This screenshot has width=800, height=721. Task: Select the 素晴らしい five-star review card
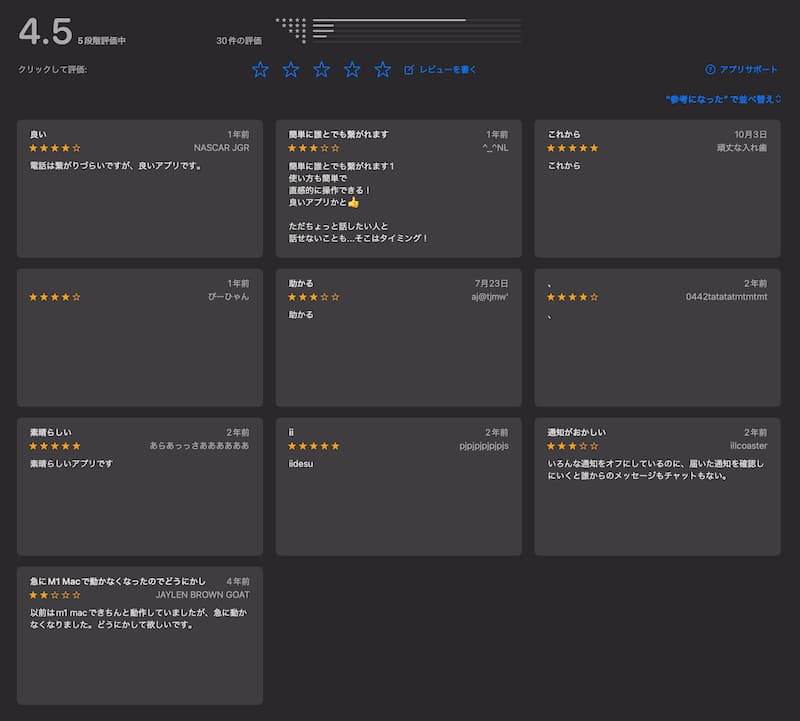click(140, 486)
